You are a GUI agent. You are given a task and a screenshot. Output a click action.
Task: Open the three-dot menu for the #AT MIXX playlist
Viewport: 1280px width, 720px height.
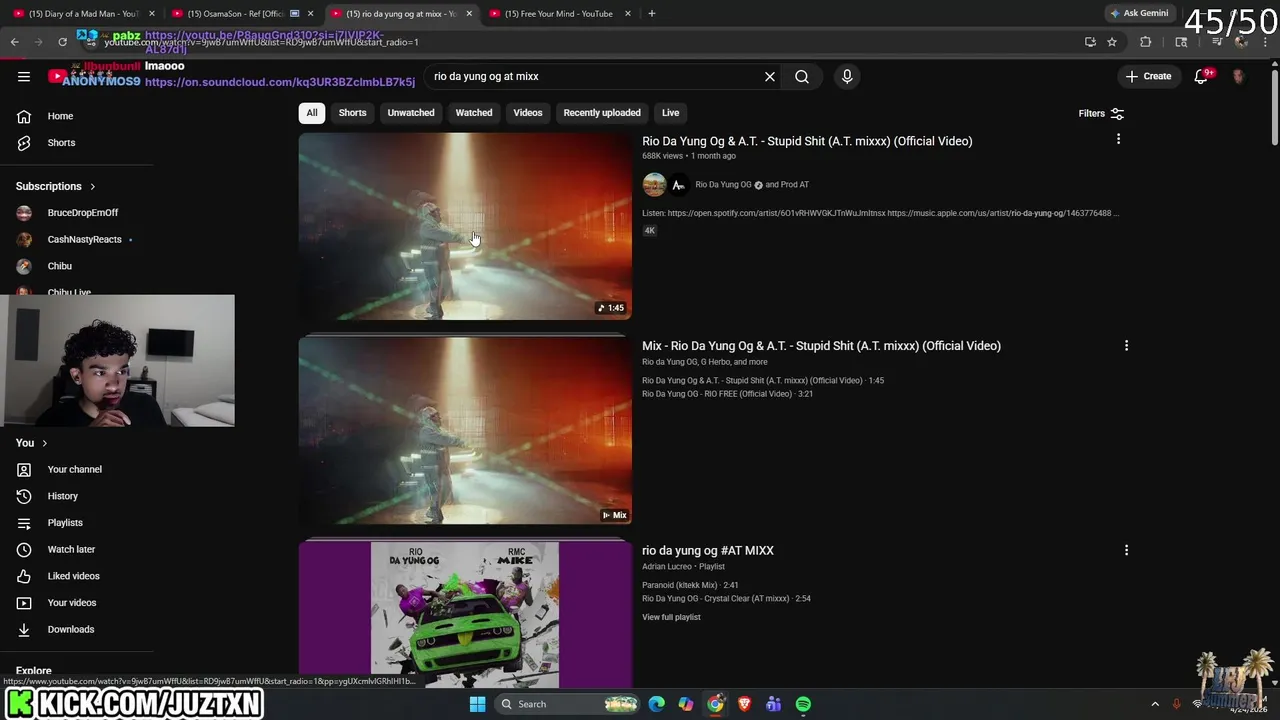(x=1126, y=550)
